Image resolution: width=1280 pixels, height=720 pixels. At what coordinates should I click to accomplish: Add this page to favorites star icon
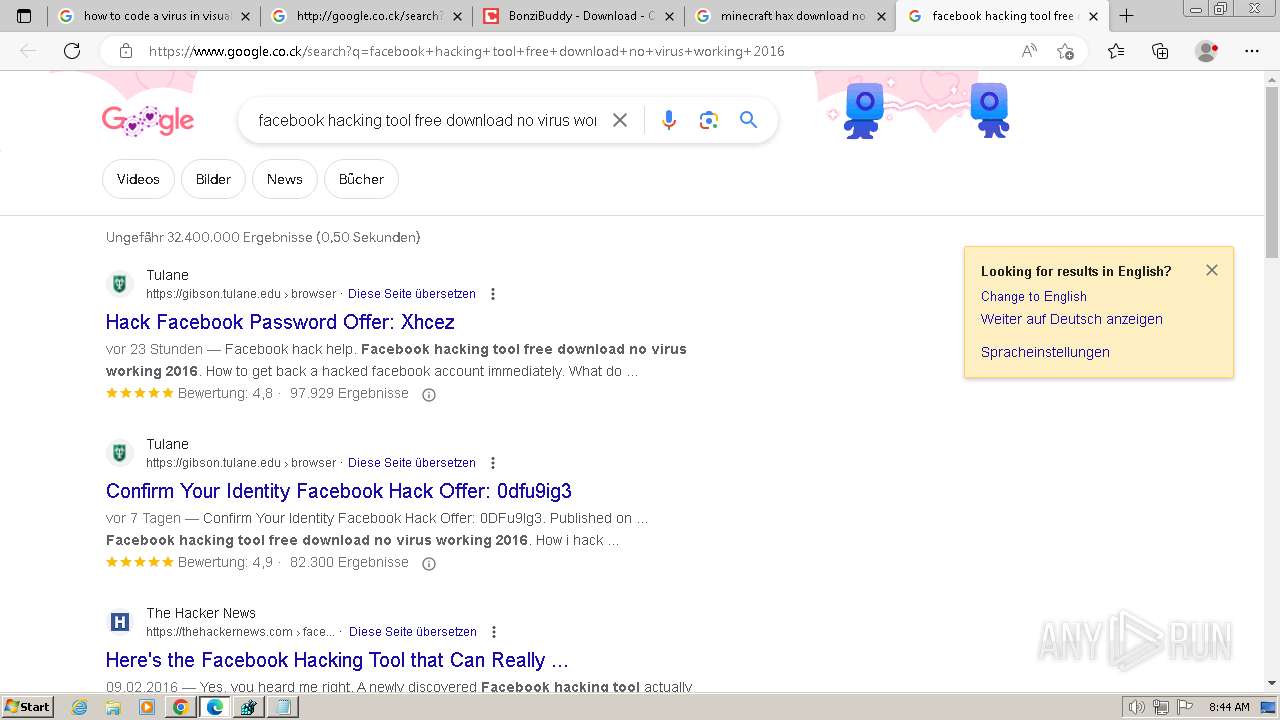pyautogui.click(x=1066, y=51)
